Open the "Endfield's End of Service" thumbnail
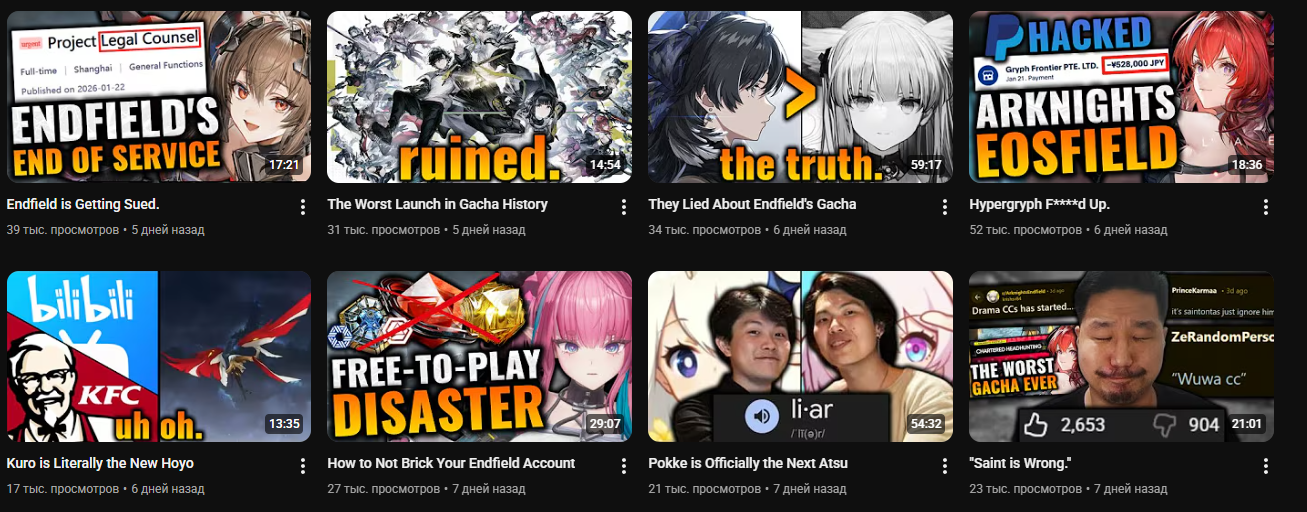Image resolution: width=1307 pixels, height=512 pixels. coord(158,97)
